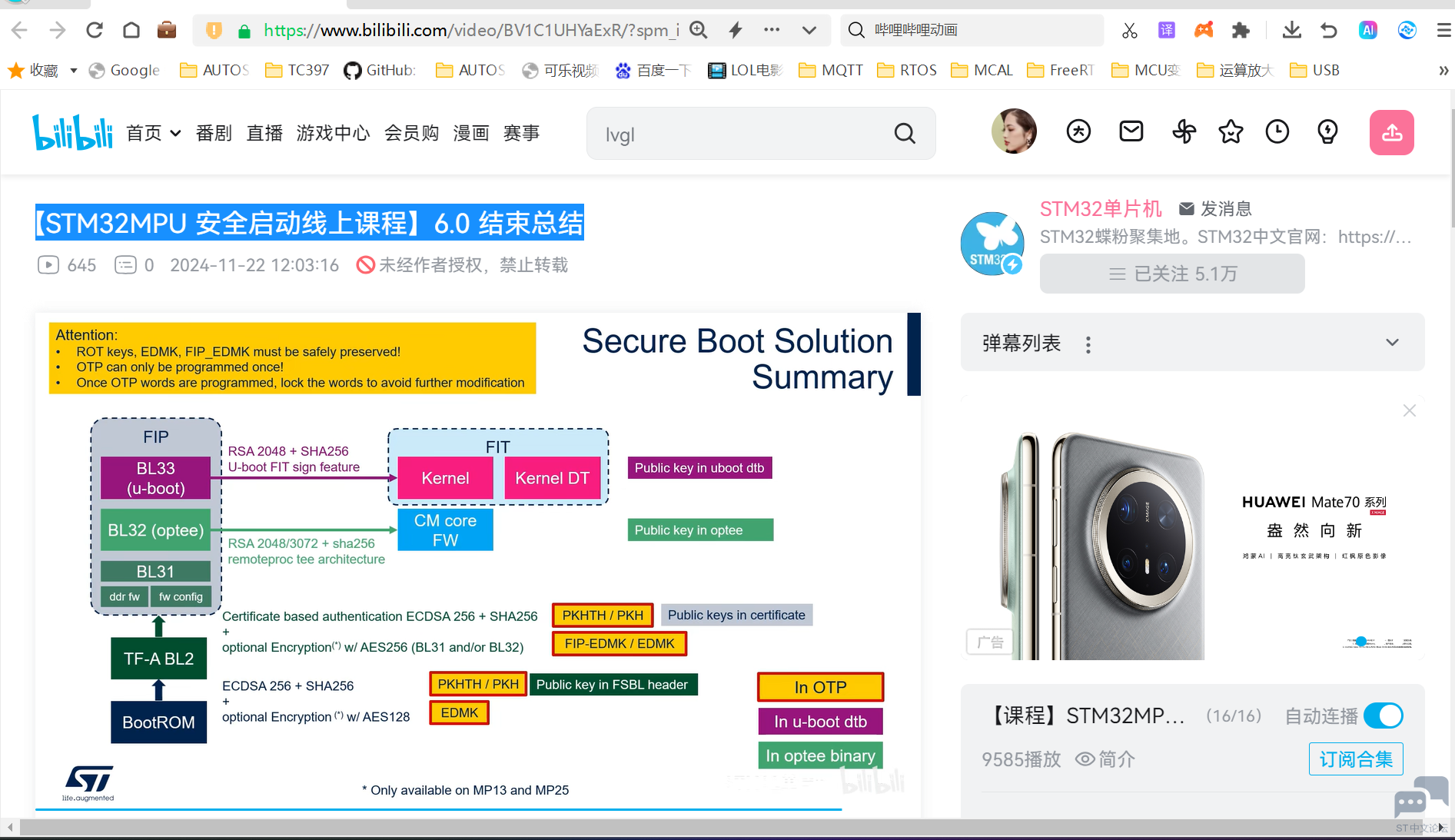Open the 简介 collection introduction
Screen dimensions: 1455x840
click(x=1105, y=759)
